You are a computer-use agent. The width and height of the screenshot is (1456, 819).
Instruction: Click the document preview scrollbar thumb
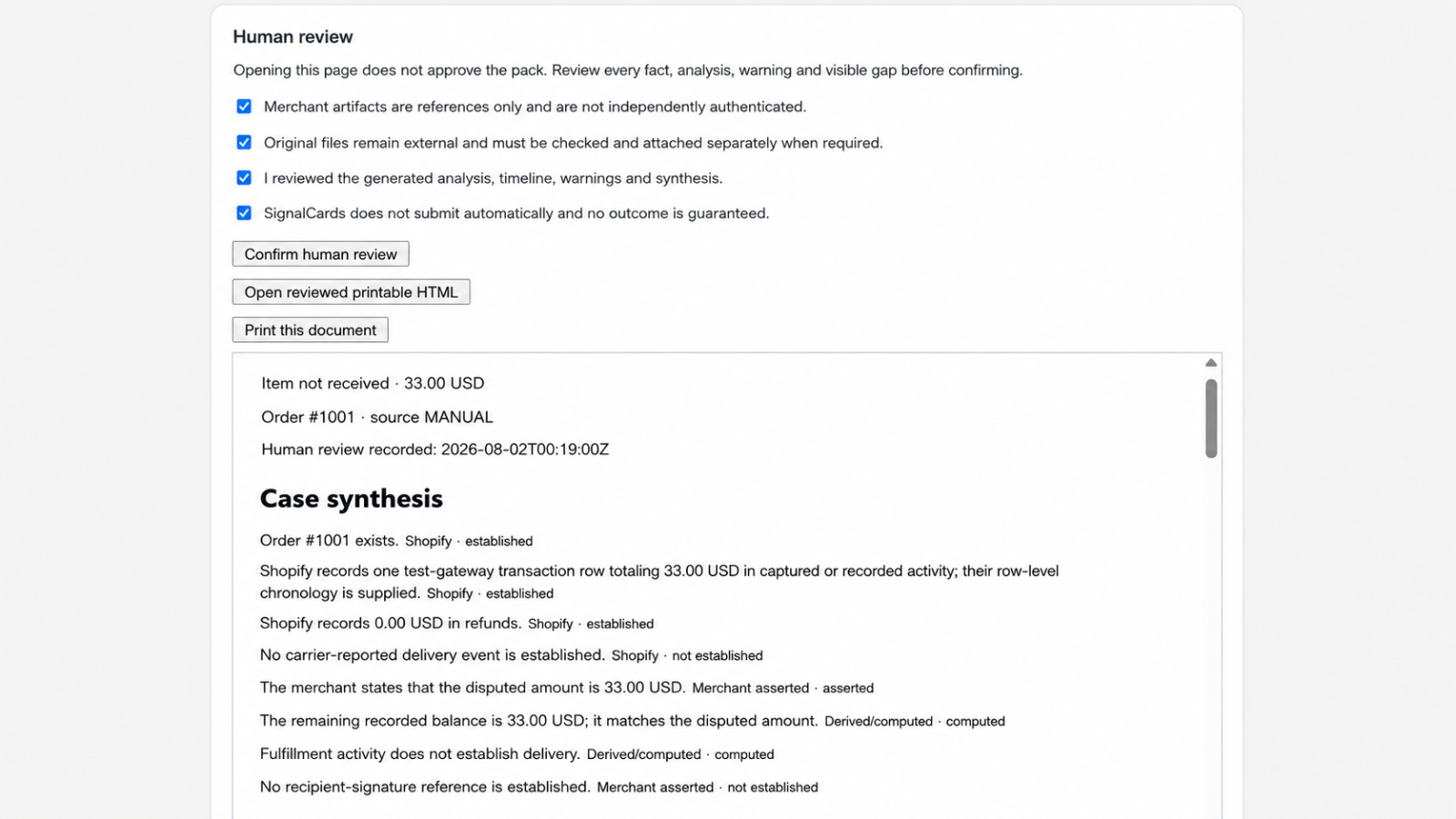coord(1211,419)
